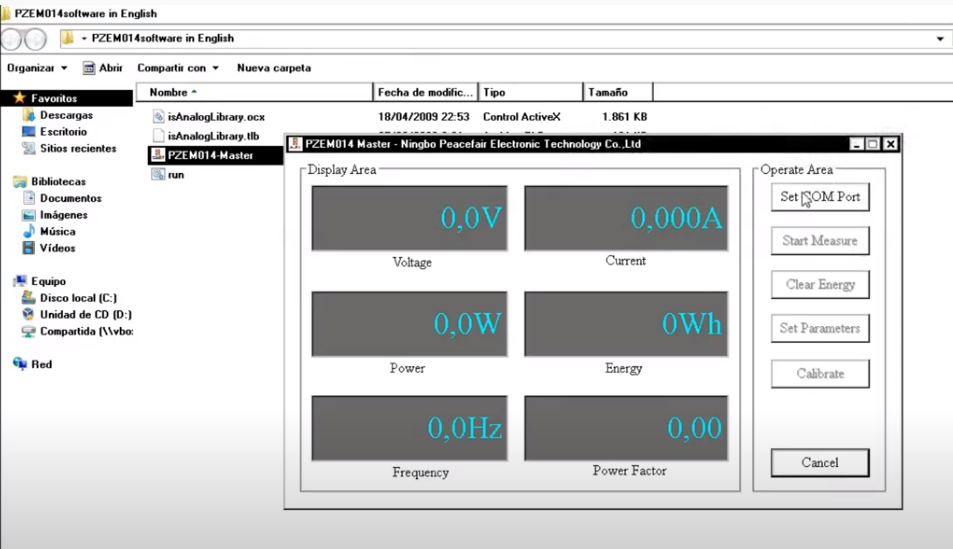Click the Set COM Port button

coord(819,197)
